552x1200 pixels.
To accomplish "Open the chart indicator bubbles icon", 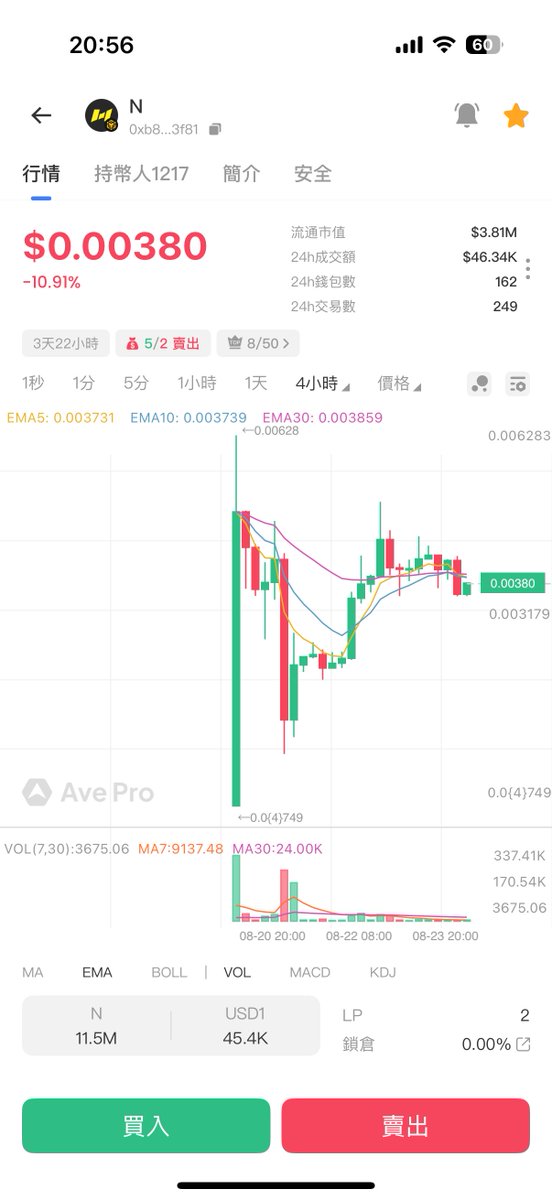I will point(479,384).
